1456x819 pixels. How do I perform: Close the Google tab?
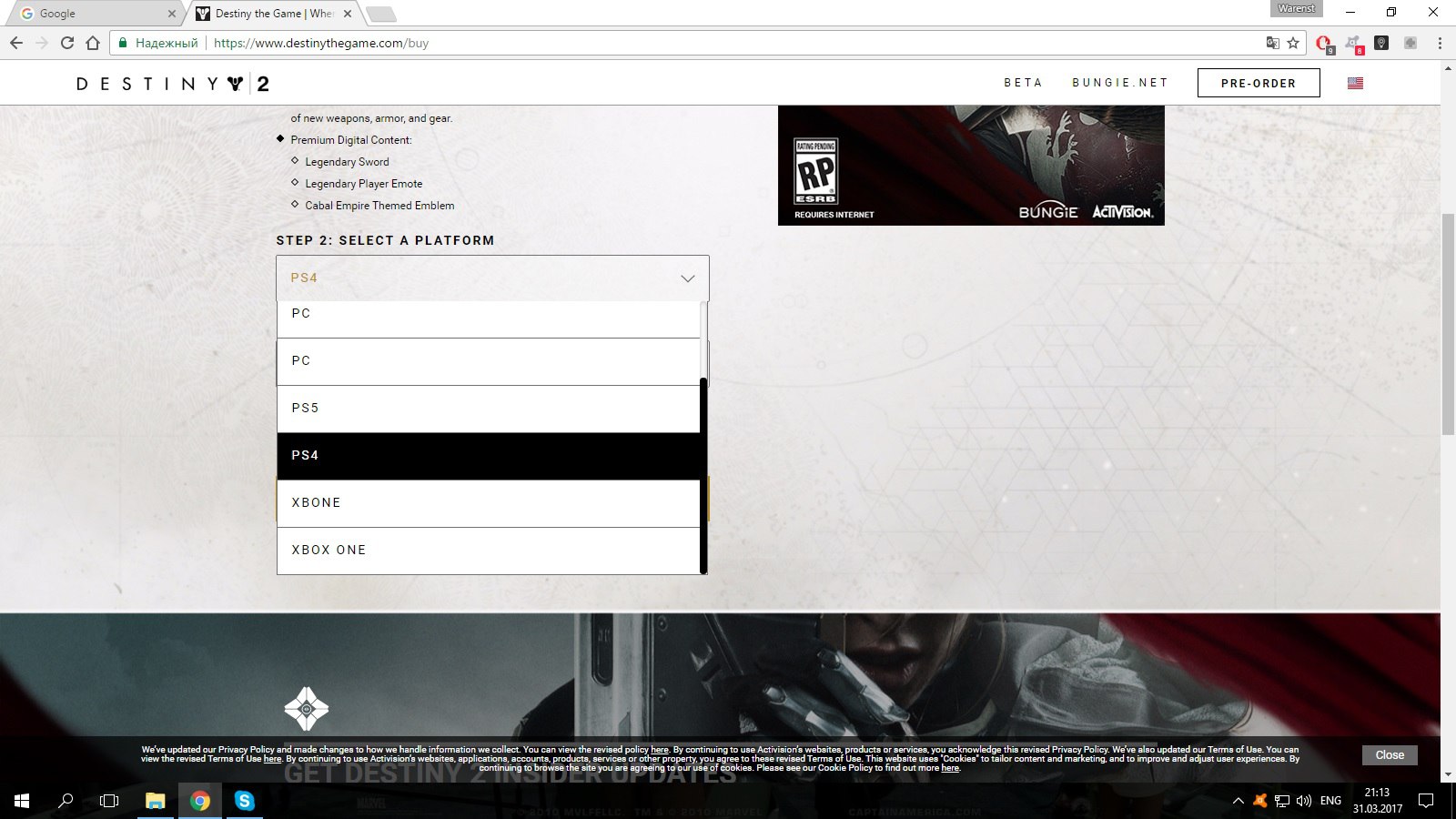[171, 14]
